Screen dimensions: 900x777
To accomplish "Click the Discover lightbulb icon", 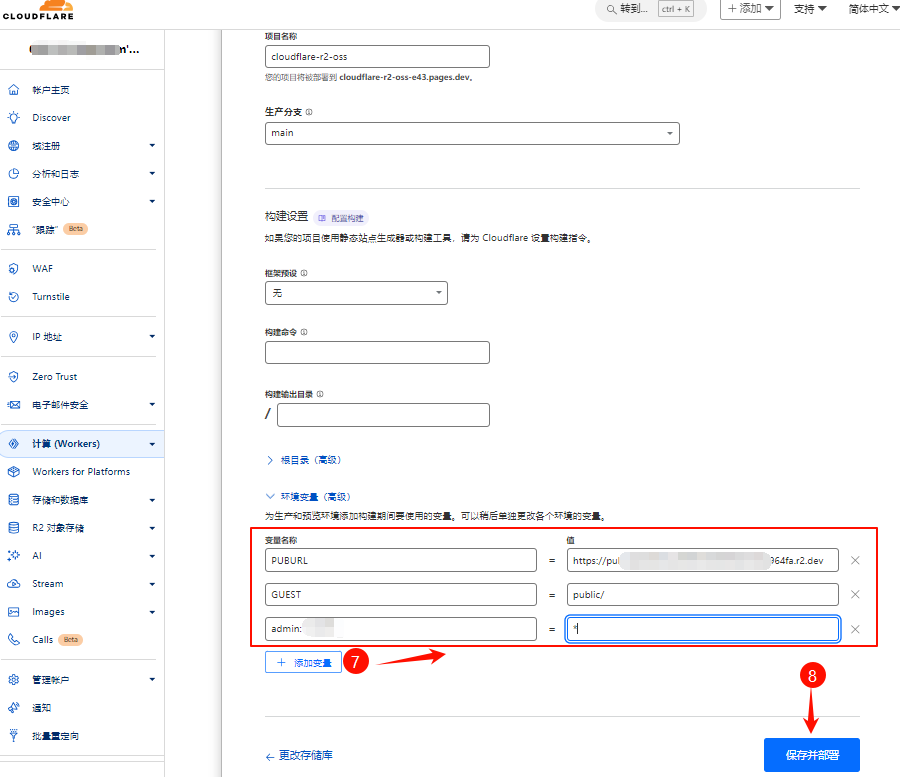I will (x=14, y=118).
